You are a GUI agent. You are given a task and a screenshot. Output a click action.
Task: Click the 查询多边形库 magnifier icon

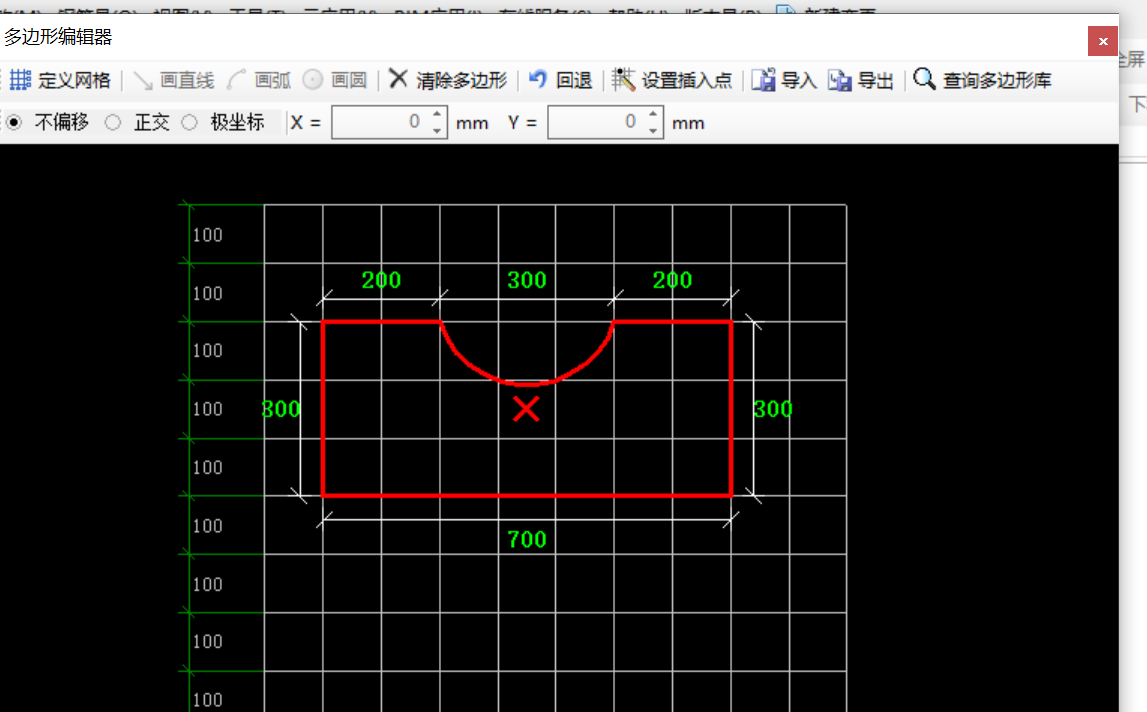click(x=925, y=78)
